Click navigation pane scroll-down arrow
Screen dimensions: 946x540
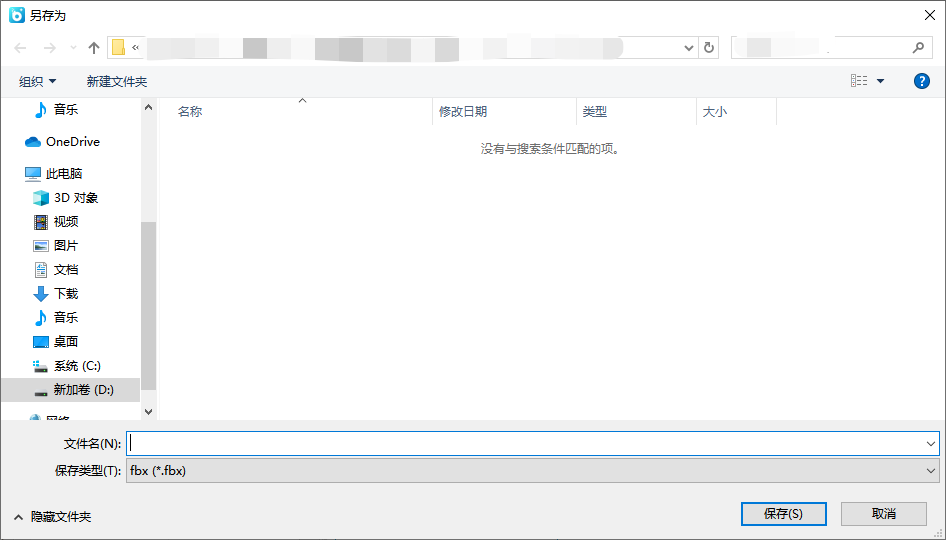click(148, 411)
